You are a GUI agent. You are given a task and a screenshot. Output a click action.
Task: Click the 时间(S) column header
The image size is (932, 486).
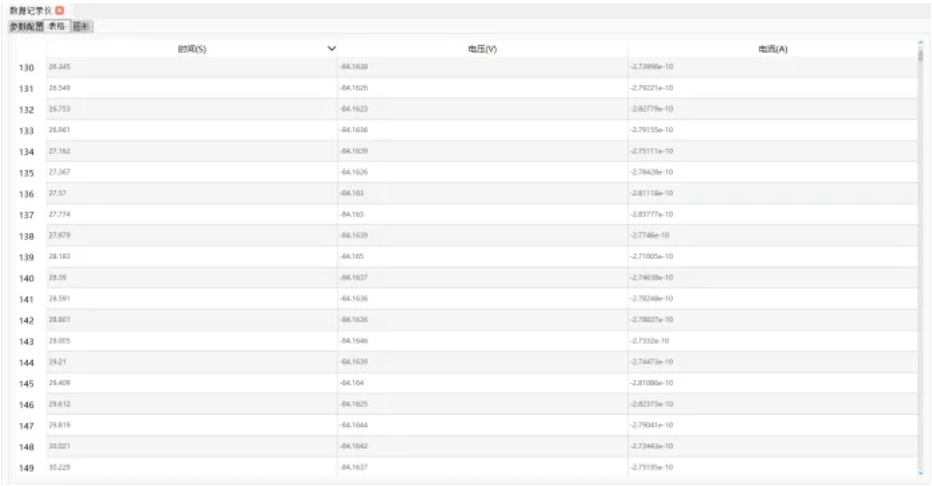[190, 48]
